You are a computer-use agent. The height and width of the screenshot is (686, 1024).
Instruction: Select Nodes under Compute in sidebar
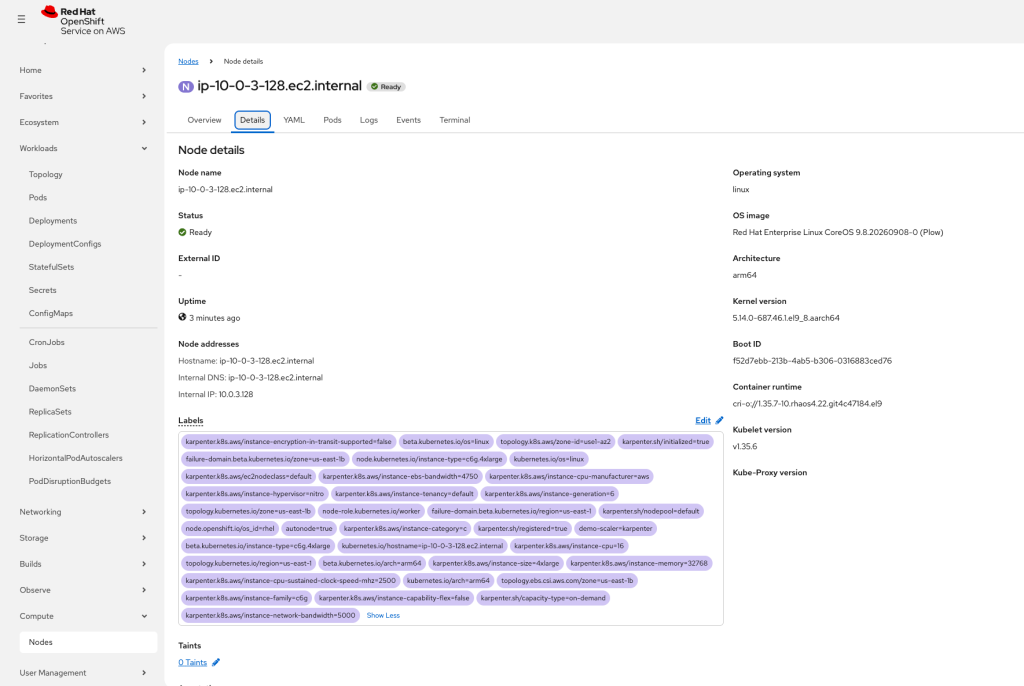[x=88, y=642]
